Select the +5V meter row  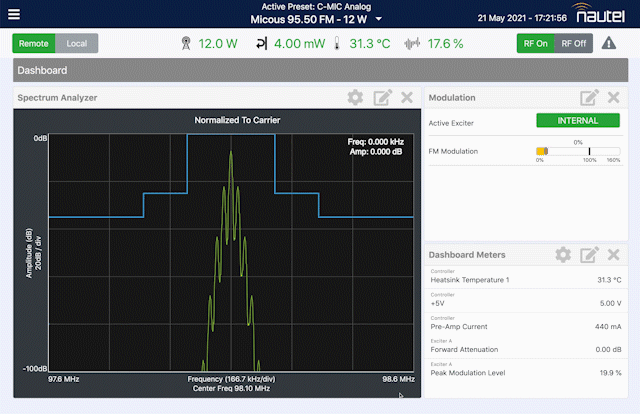pyautogui.click(x=526, y=300)
